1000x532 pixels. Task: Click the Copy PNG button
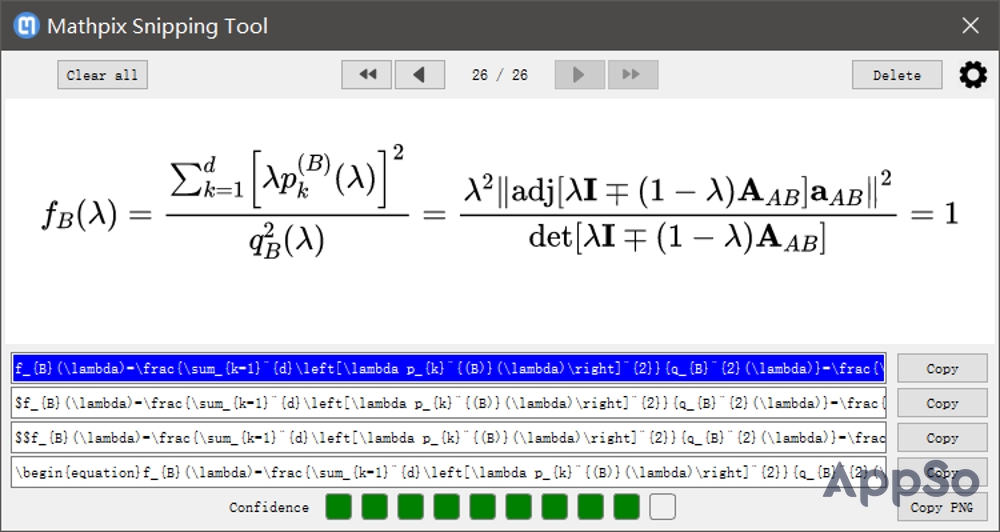[942, 507]
